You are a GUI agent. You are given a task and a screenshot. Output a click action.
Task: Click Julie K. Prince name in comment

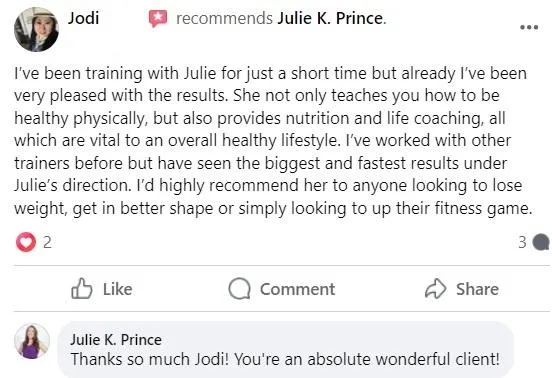pyautogui.click(x=116, y=340)
